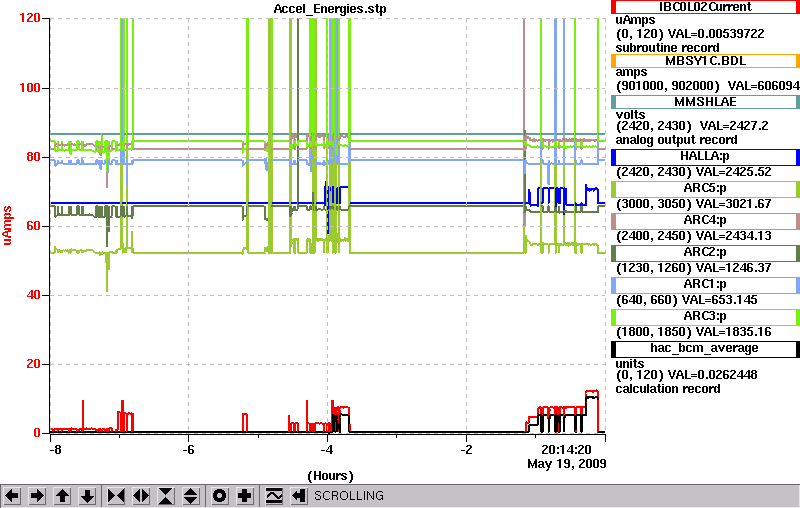Click the pan right arrow button
The width and height of the screenshot is (800, 508).
pos(37,496)
